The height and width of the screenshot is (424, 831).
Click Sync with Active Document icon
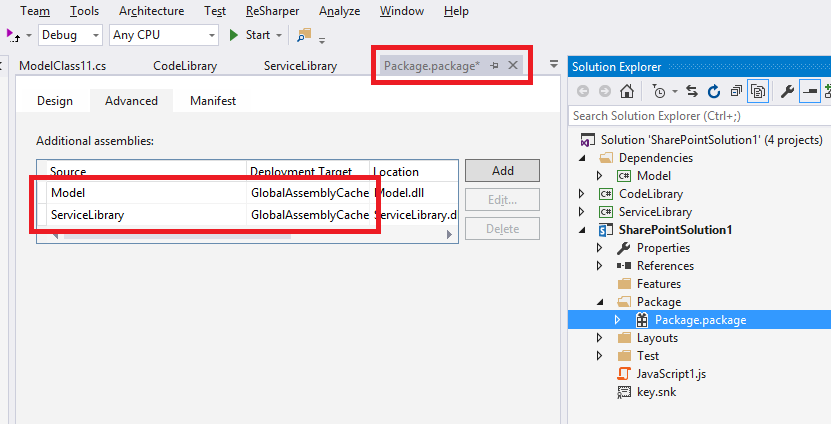coord(691,91)
